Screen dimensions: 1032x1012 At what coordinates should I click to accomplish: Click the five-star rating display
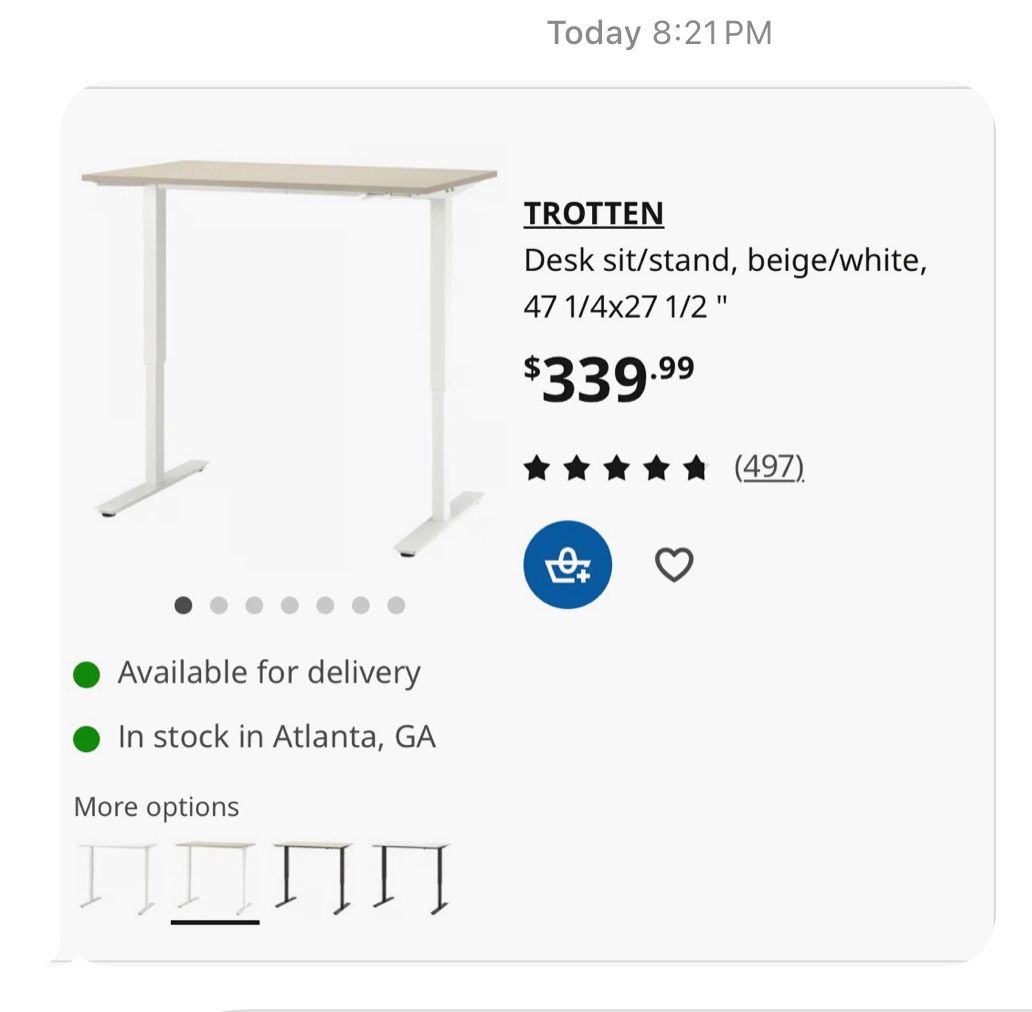(x=615, y=467)
